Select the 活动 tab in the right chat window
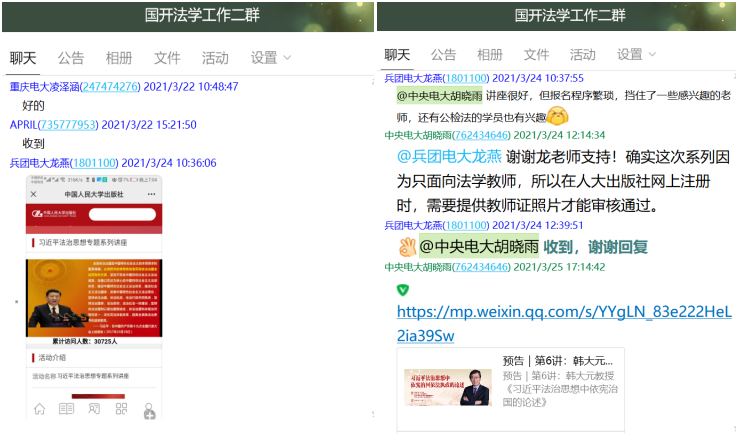This screenshot has width=737, height=441. coord(583,55)
